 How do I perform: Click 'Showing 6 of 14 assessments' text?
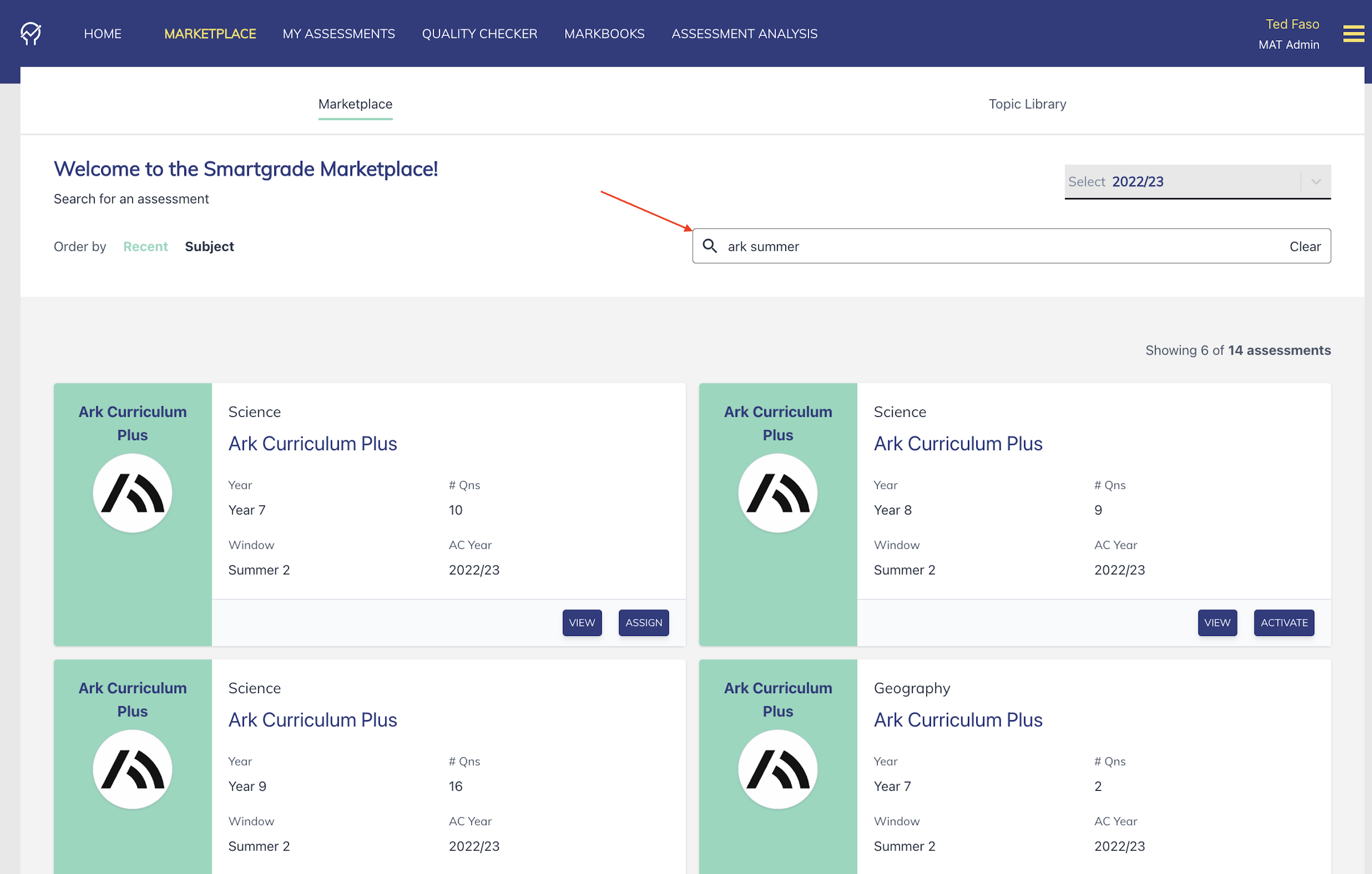(x=1238, y=350)
